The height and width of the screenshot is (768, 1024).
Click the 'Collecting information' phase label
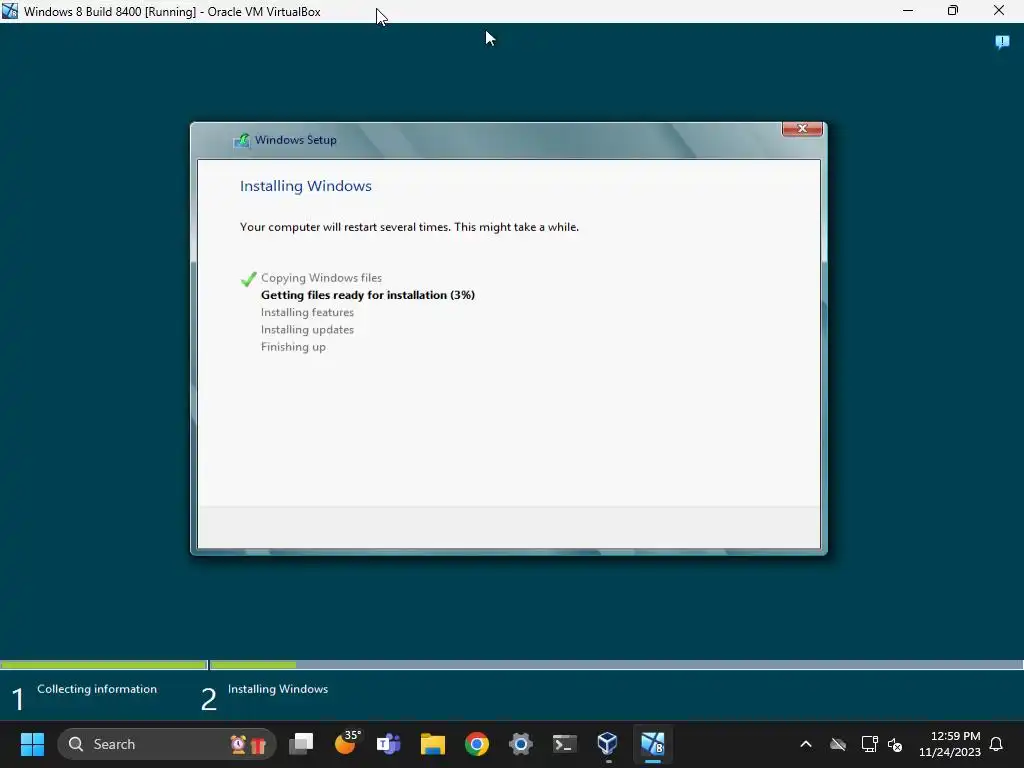[97, 689]
